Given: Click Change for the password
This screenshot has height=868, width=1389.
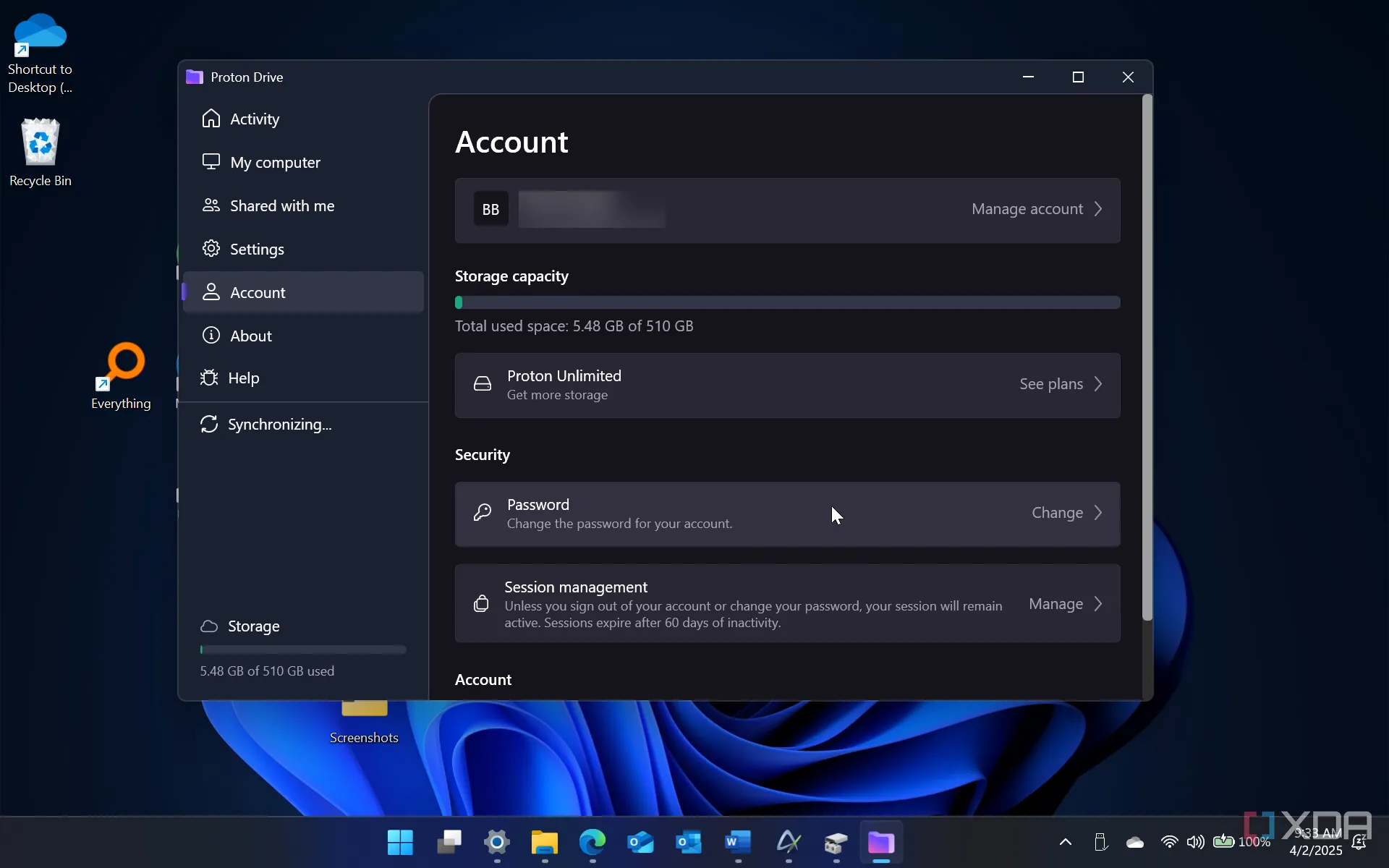Looking at the screenshot, I should [1057, 513].
